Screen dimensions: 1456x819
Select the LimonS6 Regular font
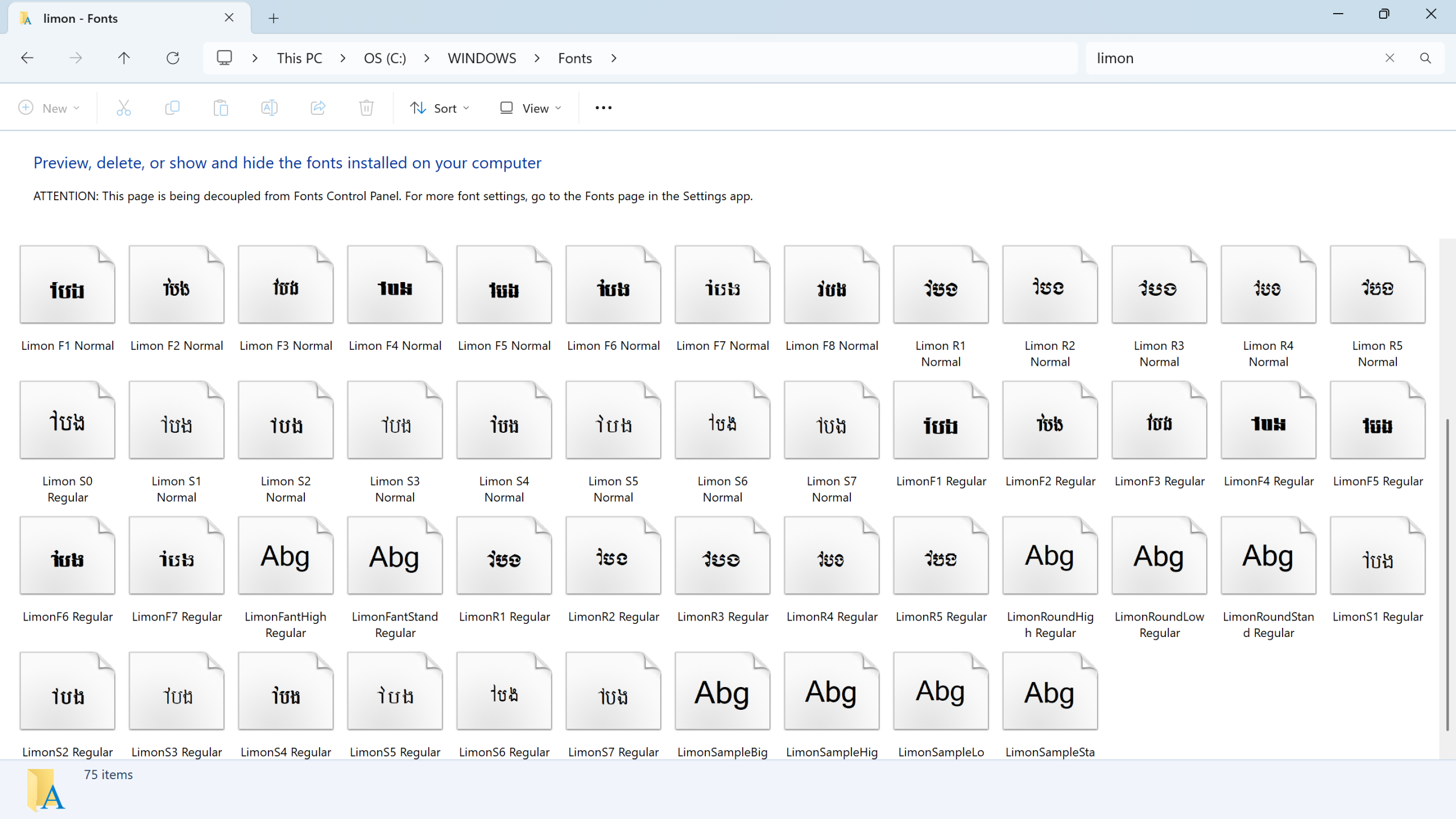coord(504,704)
